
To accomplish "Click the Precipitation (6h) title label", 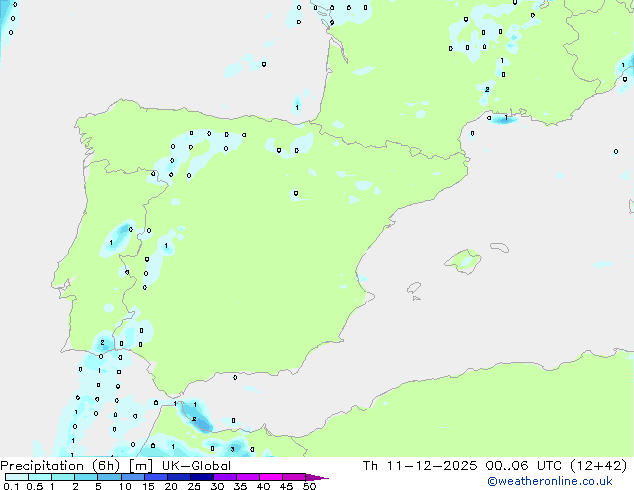I will 59,466.
